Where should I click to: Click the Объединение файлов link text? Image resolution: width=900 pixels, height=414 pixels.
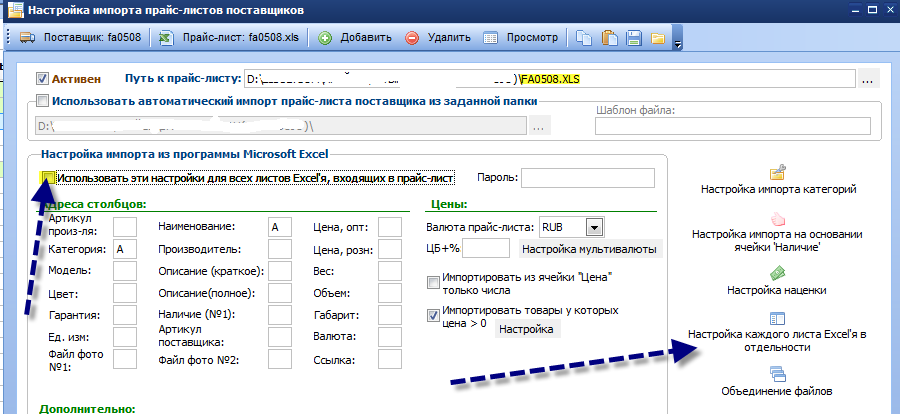click(x=777, y=392)
